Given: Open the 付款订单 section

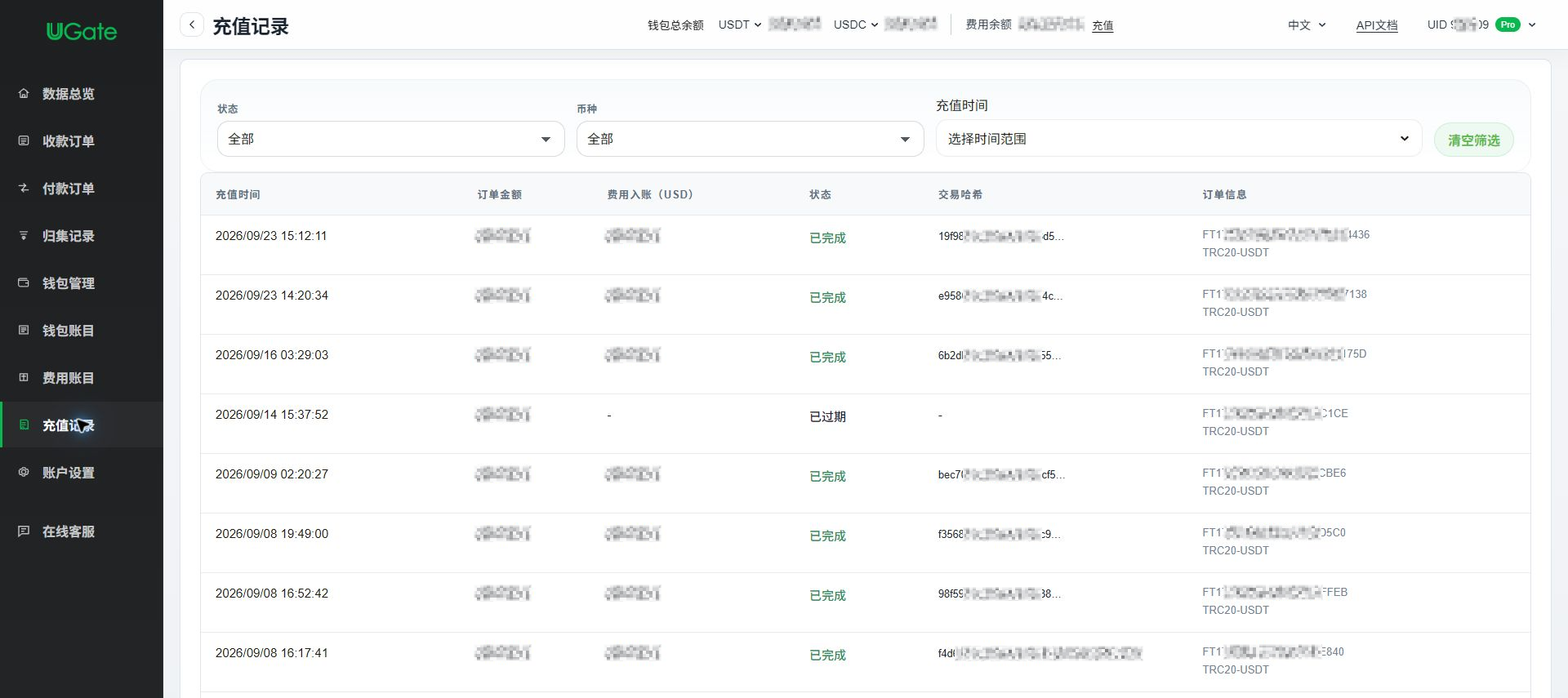Looking at the screenshot, I should (69, 189).
